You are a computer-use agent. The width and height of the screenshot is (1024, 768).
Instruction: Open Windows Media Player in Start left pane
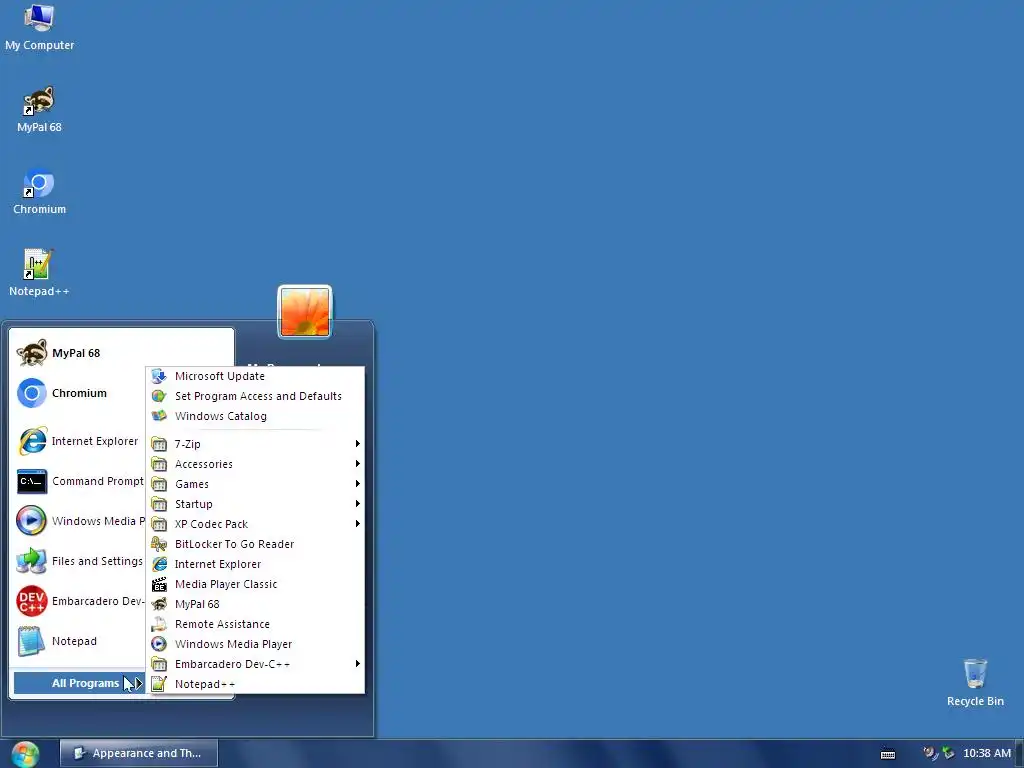pos(78,521)
